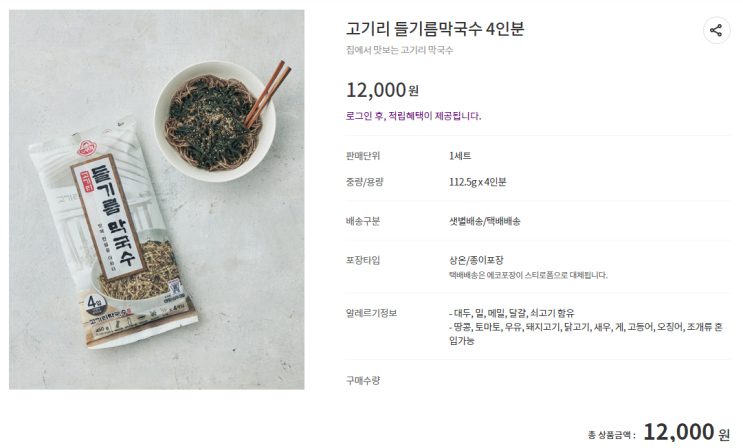The width and height of the screenshot is (743, 448).
Task: Click the share icon button
Action: coord(716,30)
